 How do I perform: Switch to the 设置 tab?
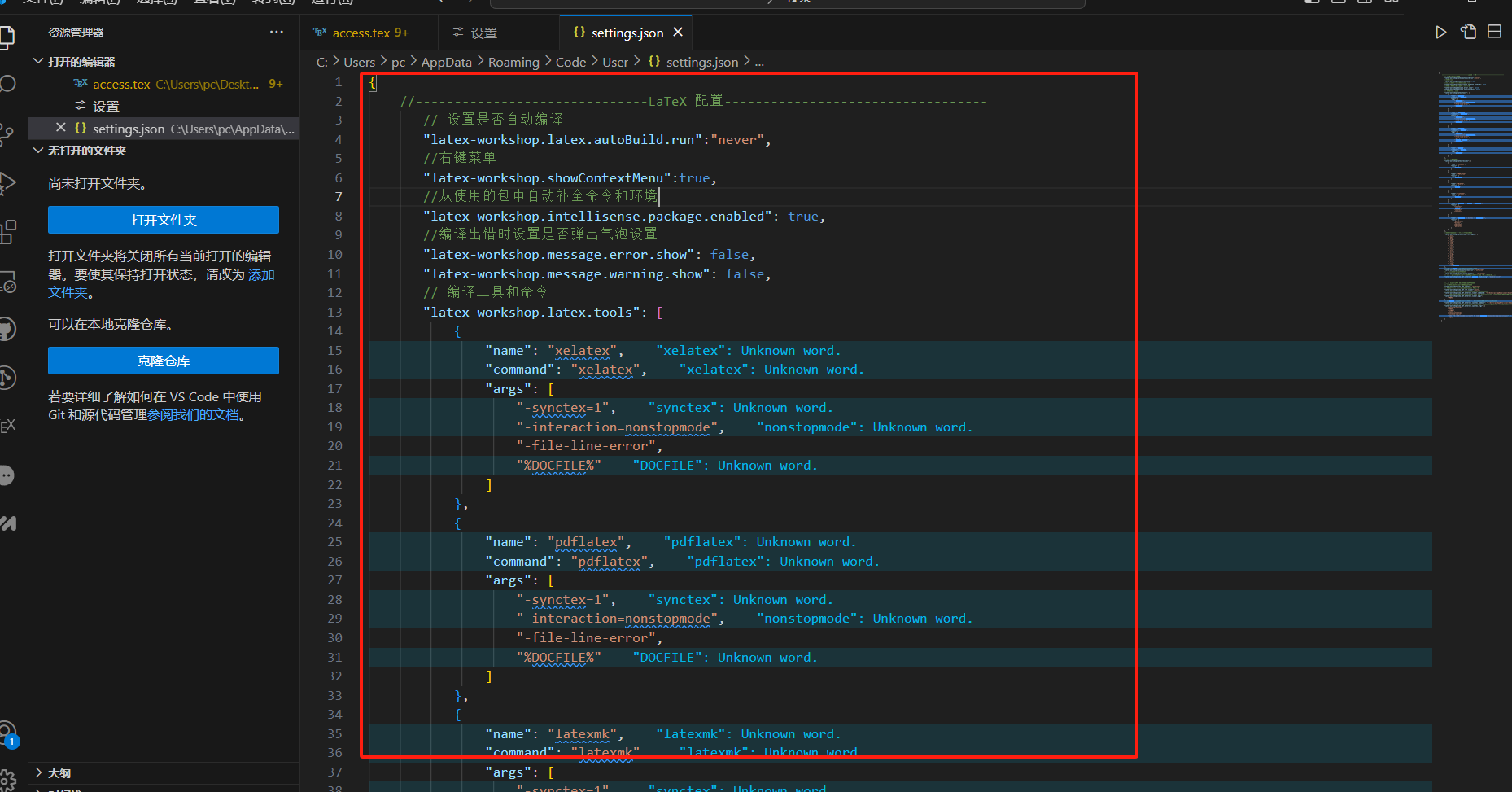[498, 33]
